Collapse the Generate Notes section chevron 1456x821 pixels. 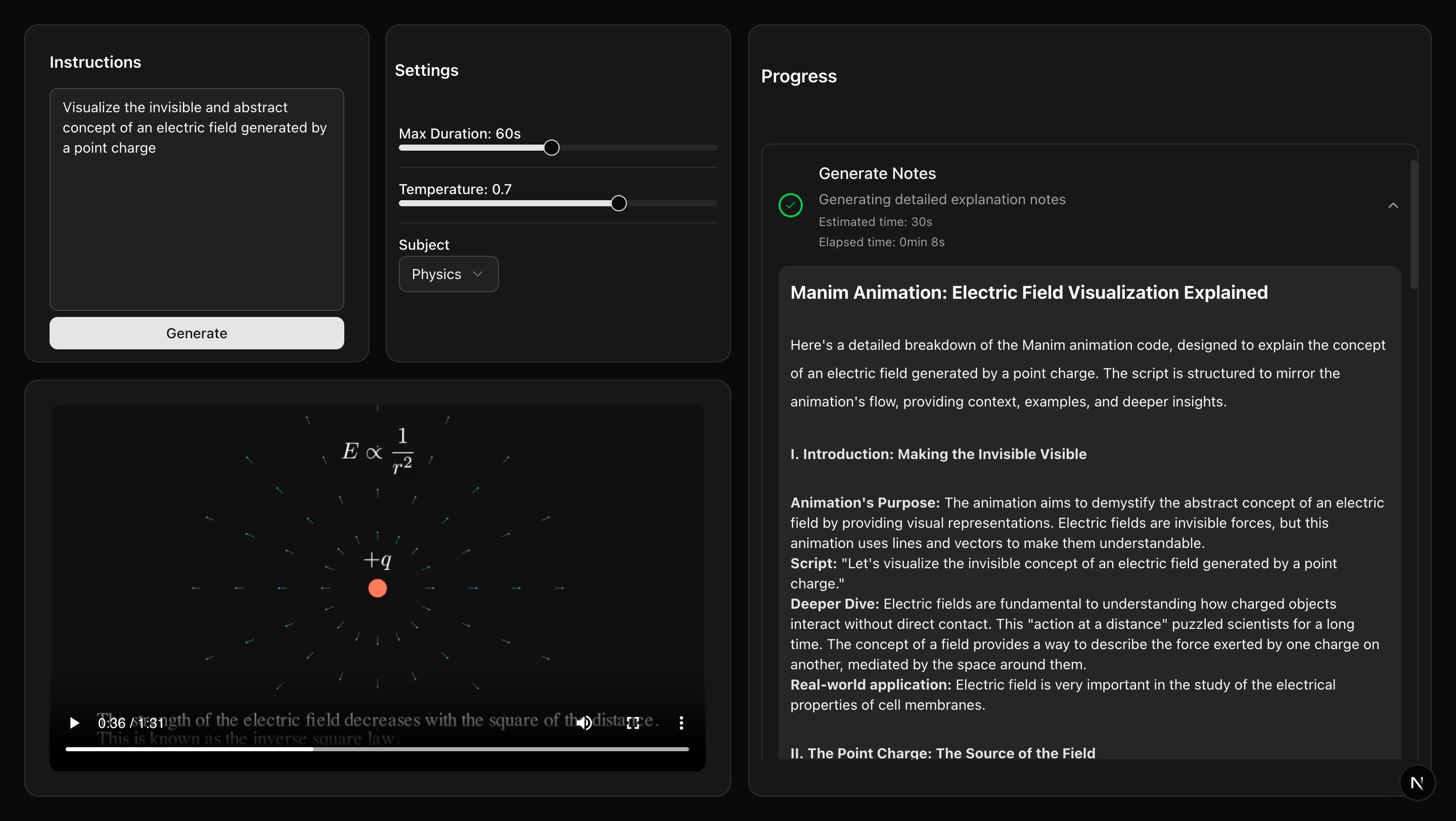[x=1393, y=205]
